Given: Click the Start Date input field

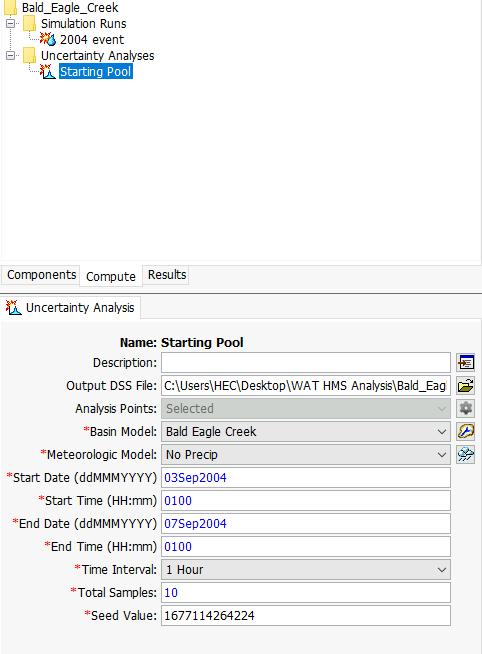Looking at the screenshot, I should (306, 478).
